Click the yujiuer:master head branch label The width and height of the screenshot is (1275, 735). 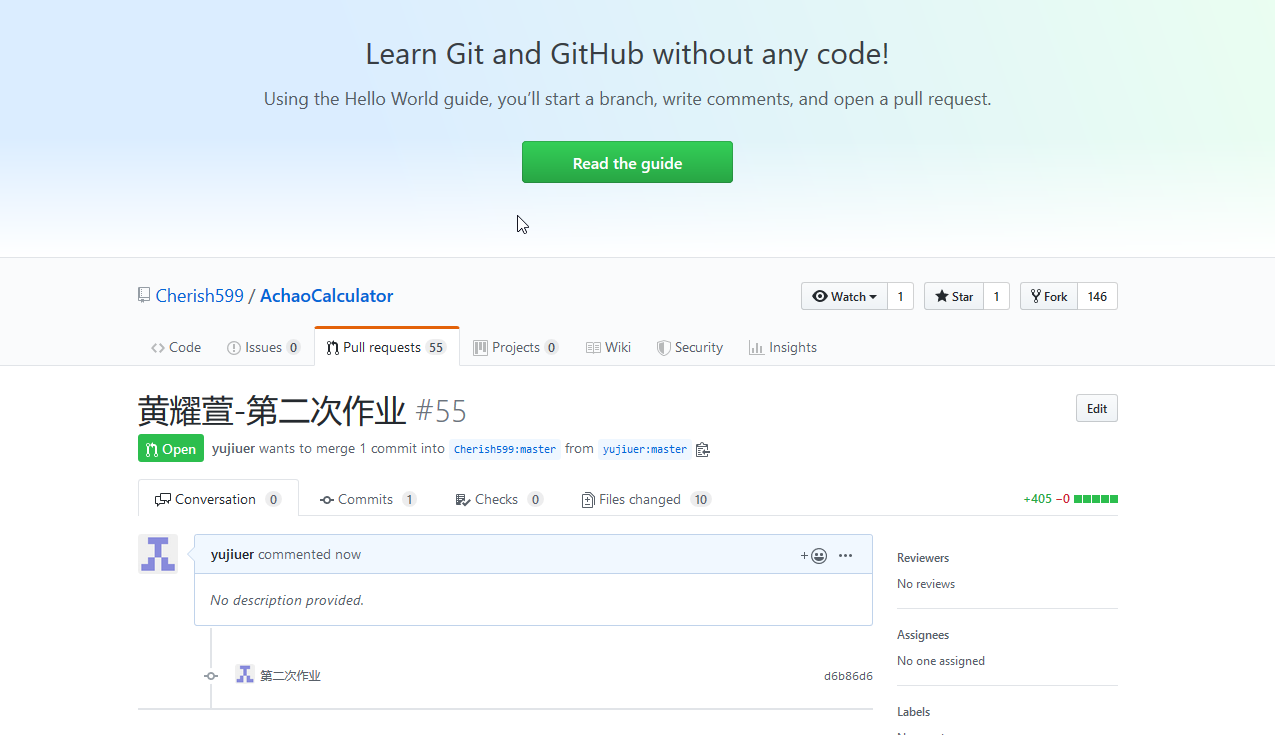pos(645,449)
